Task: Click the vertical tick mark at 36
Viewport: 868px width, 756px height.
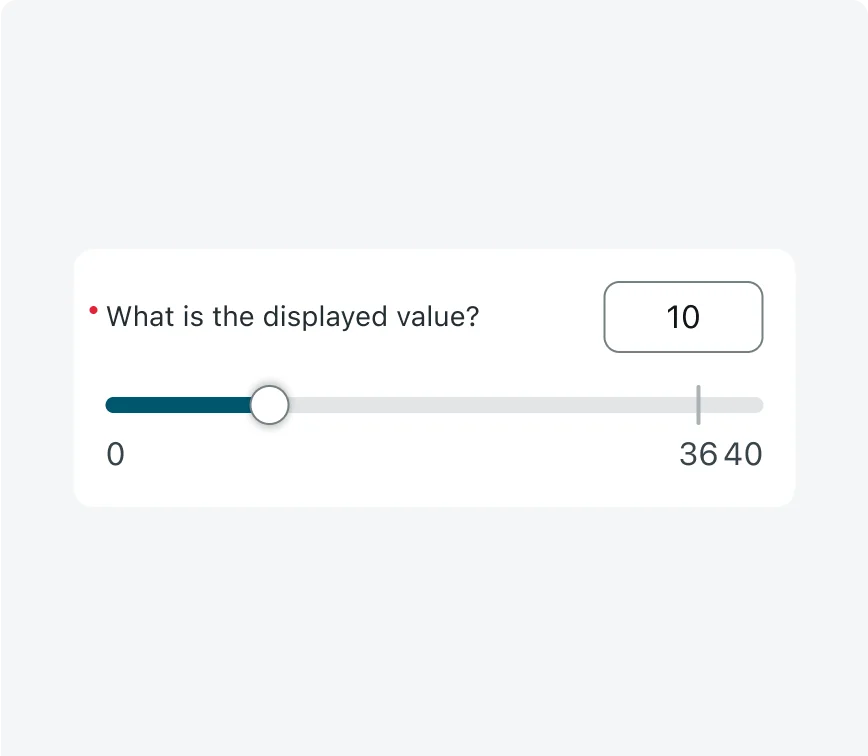Action: [698, 404]
